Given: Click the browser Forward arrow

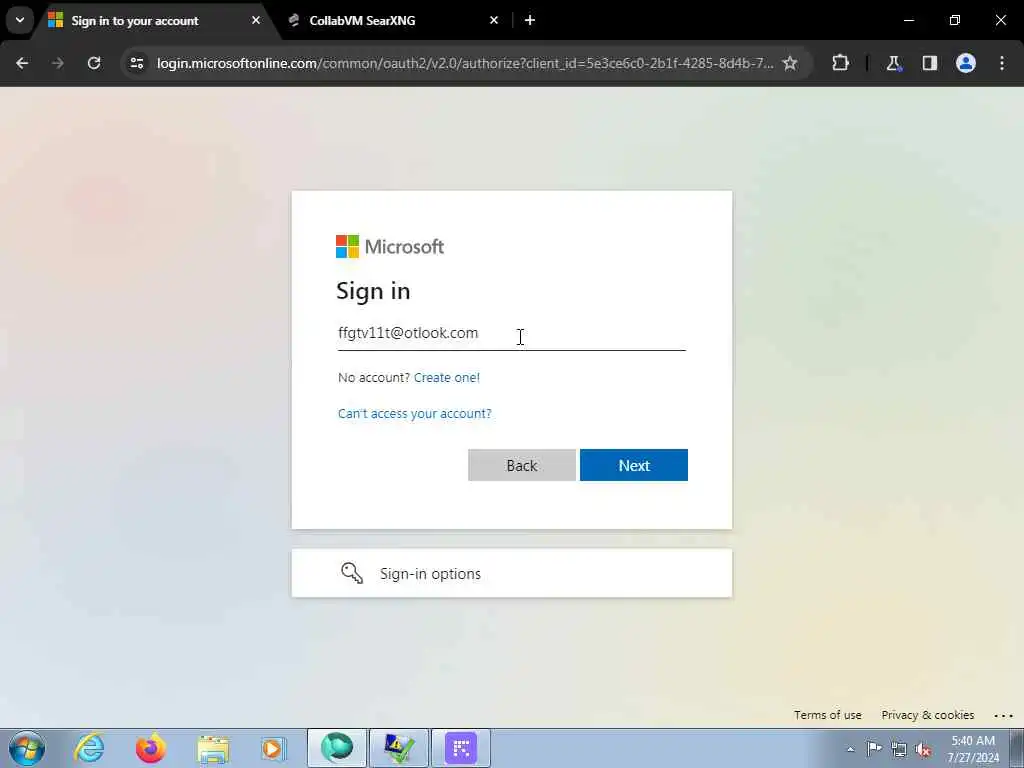Looking at the screenshot, I should [58, 63].
